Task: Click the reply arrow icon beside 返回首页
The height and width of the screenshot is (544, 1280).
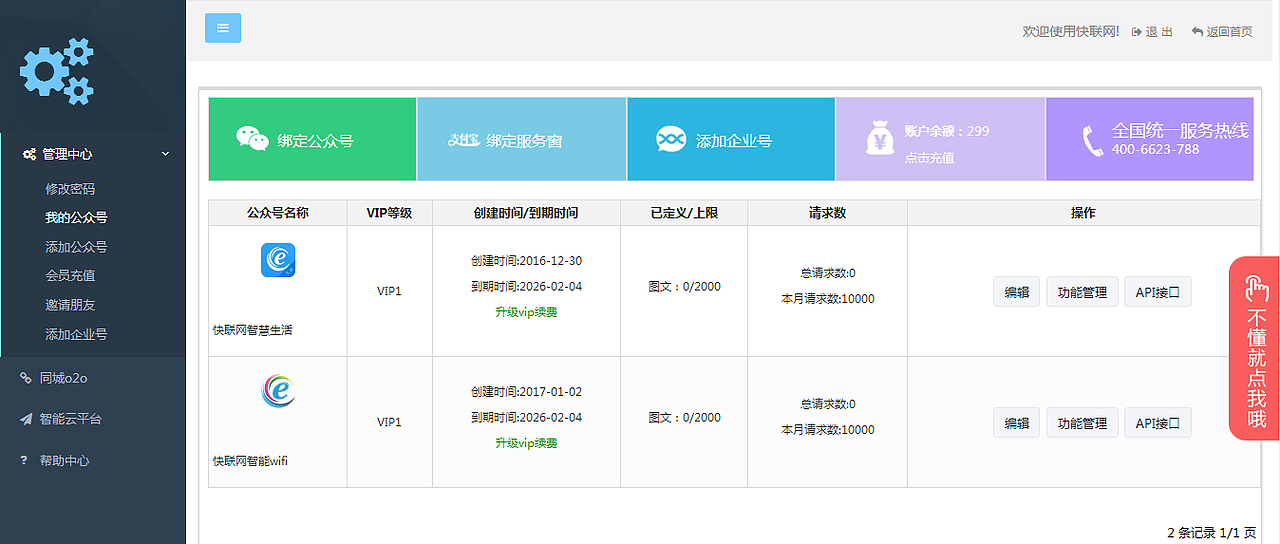Action: click(1197, 32)
